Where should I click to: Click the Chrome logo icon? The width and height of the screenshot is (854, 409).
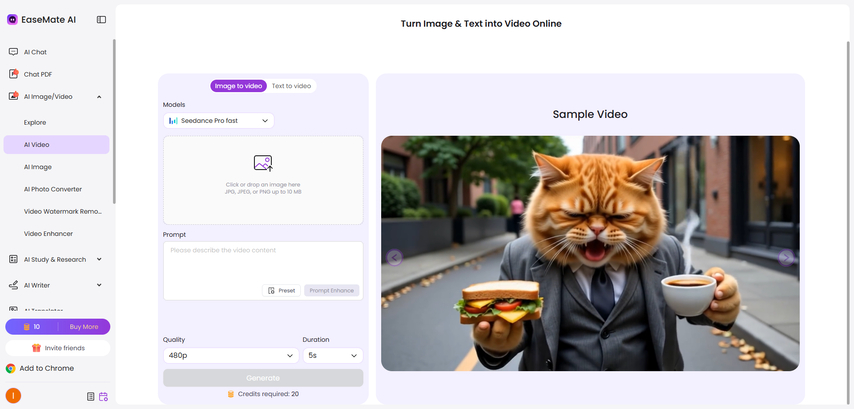[10, 368]
